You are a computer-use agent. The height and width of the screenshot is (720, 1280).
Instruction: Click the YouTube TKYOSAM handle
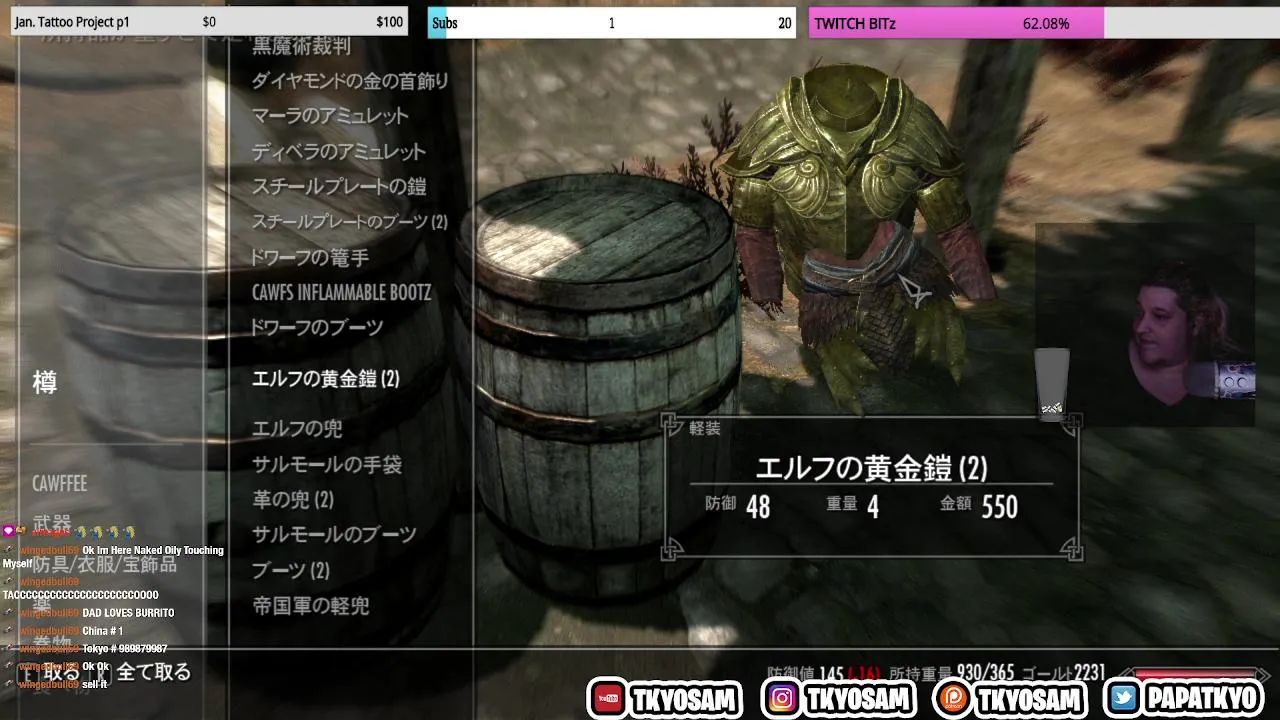click(685, 699)
